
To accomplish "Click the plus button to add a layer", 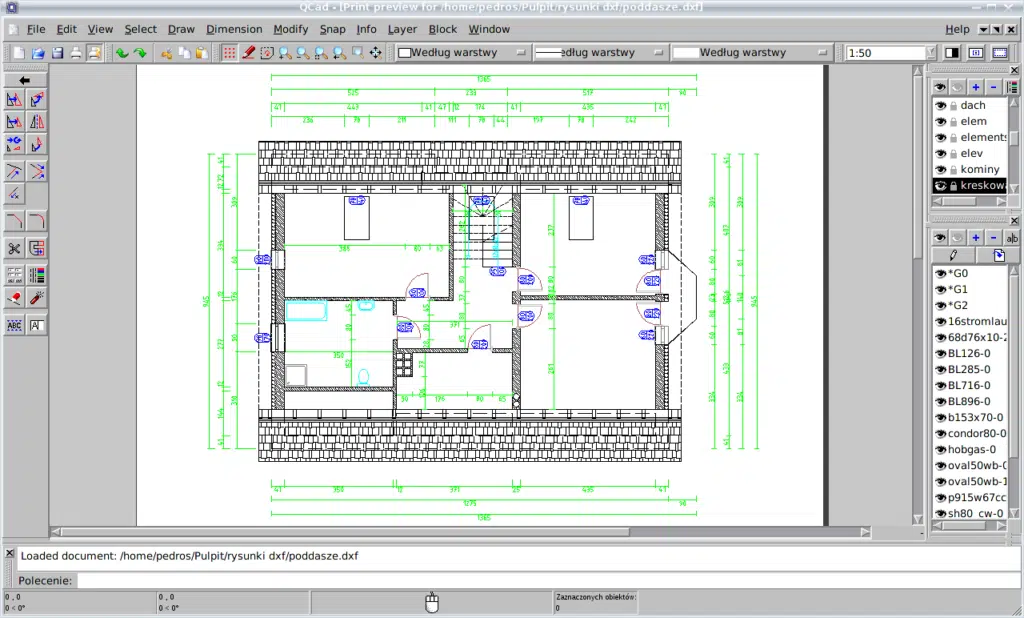I will [975, 87].
